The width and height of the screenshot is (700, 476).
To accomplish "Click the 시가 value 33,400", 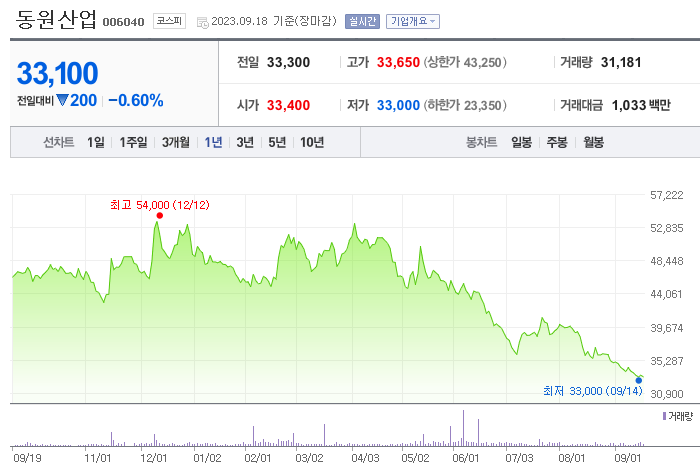I will (x=288, y=105).
